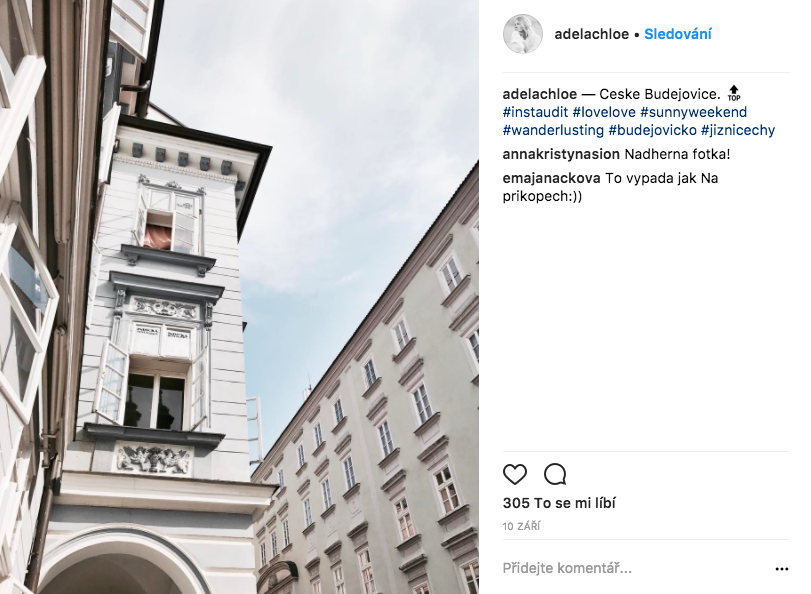
Task: Click the TOP arrow emoji in caption
Action: tap(733, 94)
